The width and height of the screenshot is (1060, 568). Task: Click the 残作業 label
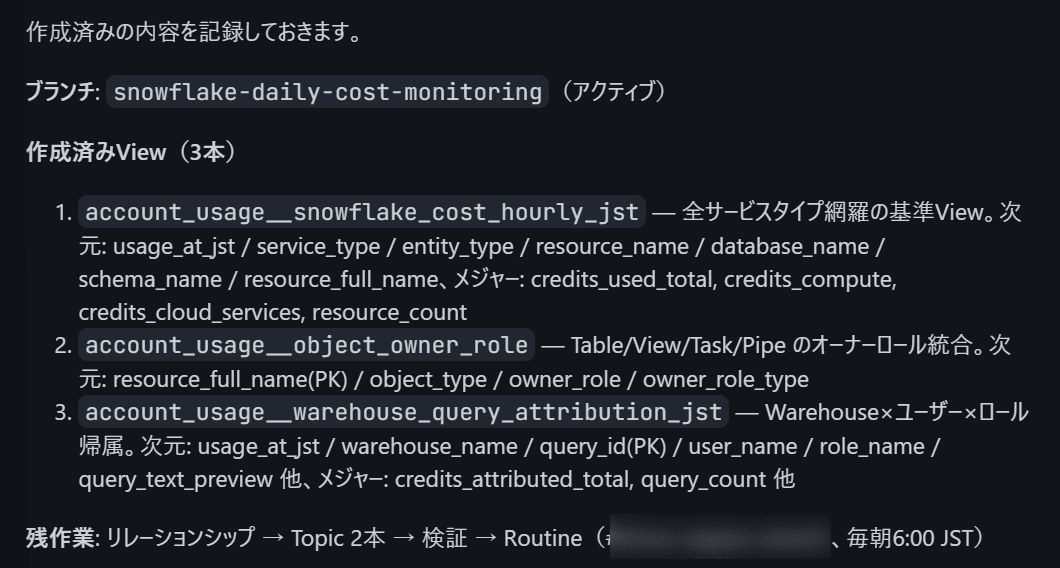pos(60,538)
